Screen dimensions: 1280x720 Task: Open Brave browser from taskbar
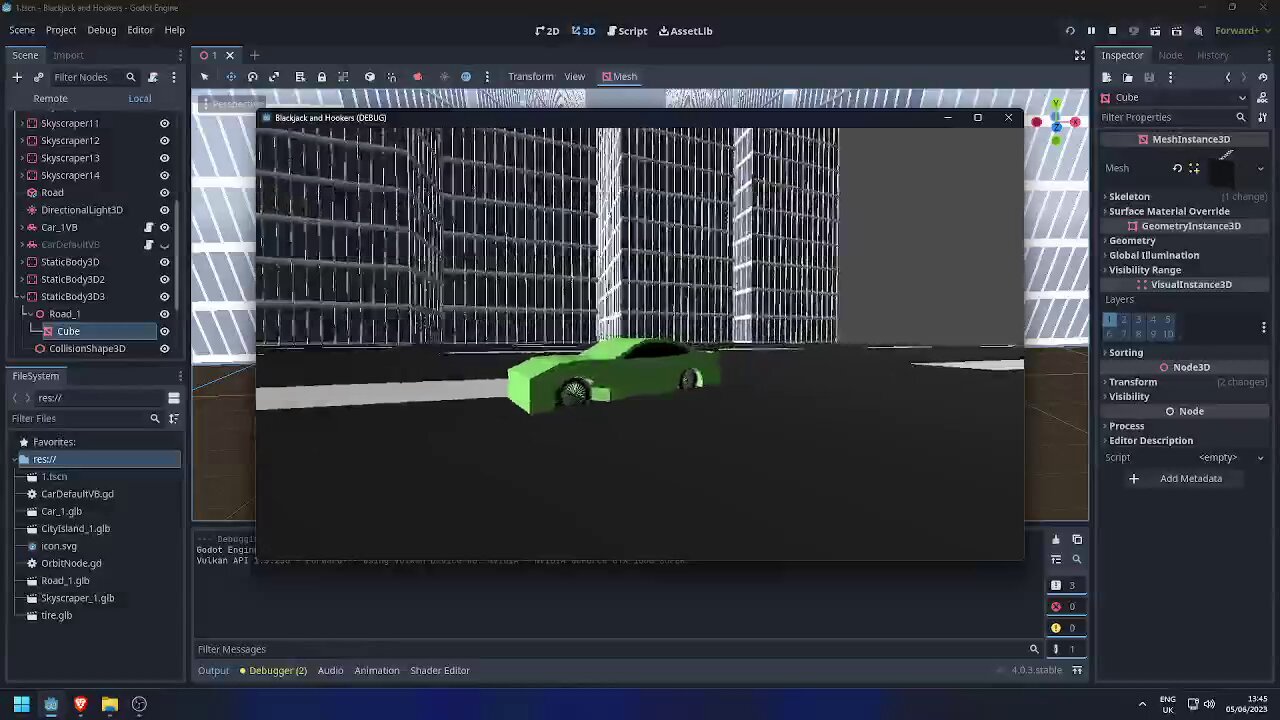[80, 704]
